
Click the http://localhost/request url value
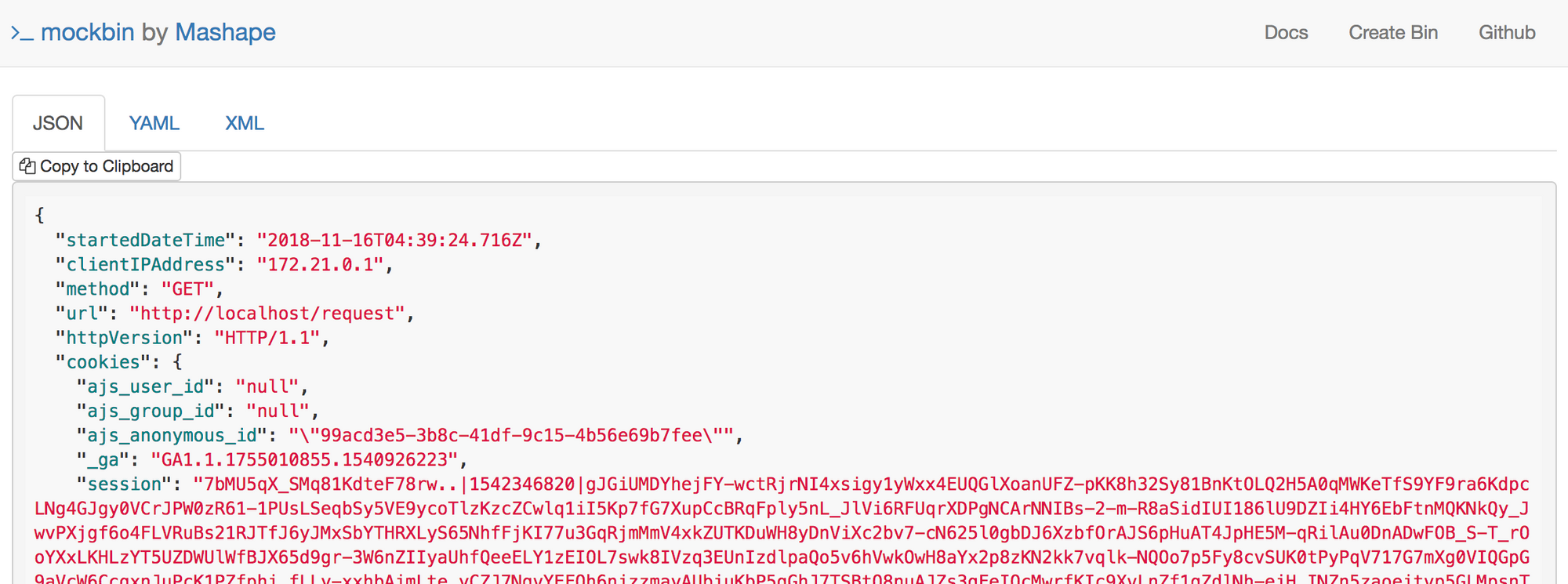(267, 313)
